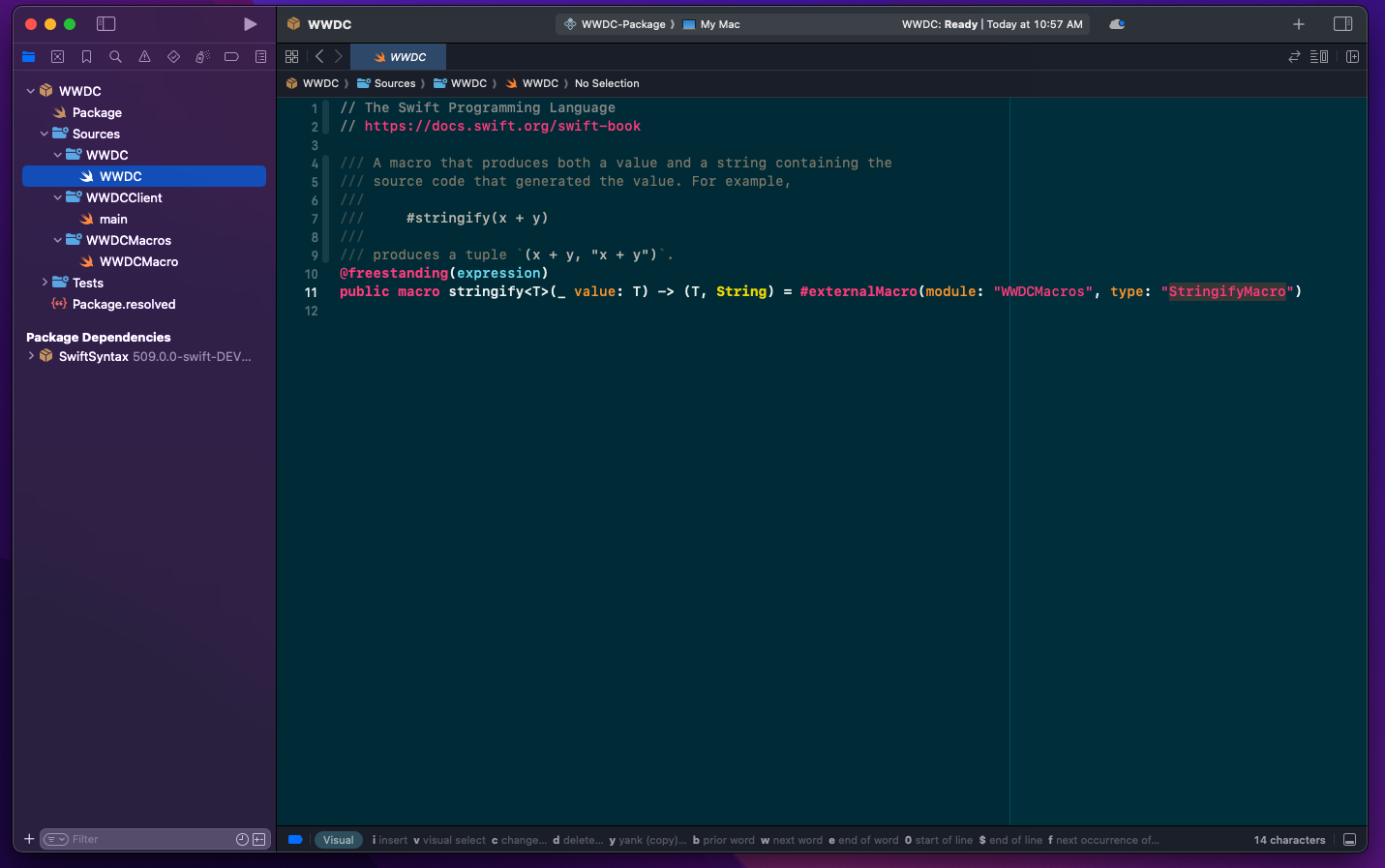Open the Issue navigator
This screenshot has width=1385, height=868.
pyautogui.click(x=144, y=57)
